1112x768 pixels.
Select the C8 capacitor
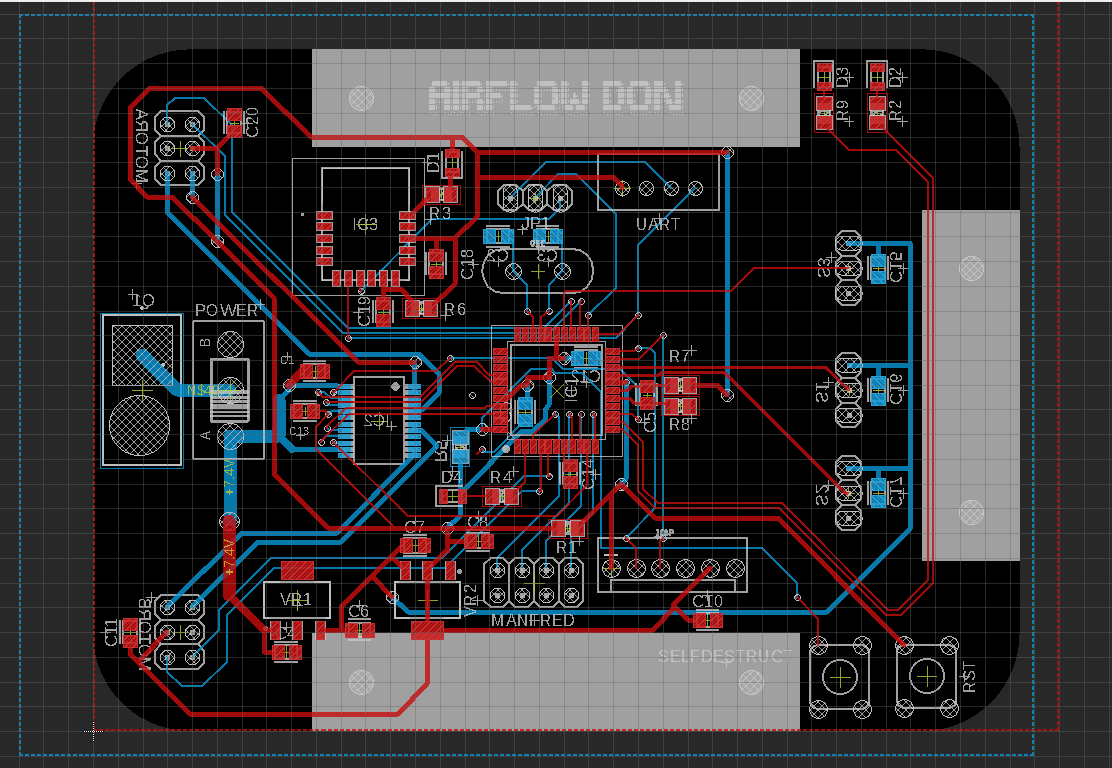pos(479,541)
